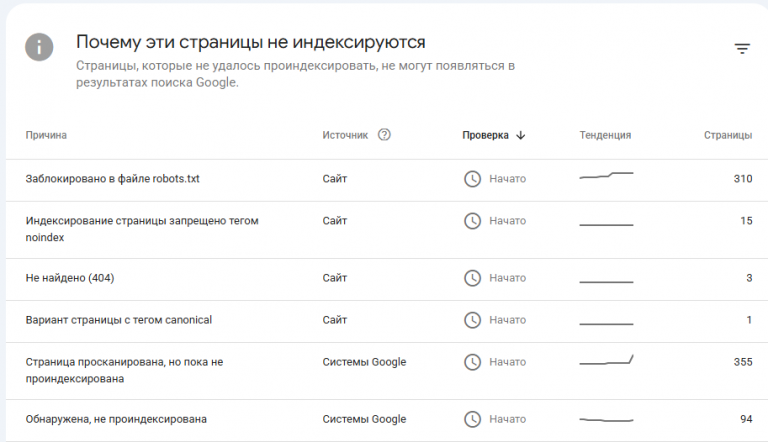Click trend sparkline in Обнаружена row

(606, 420)
